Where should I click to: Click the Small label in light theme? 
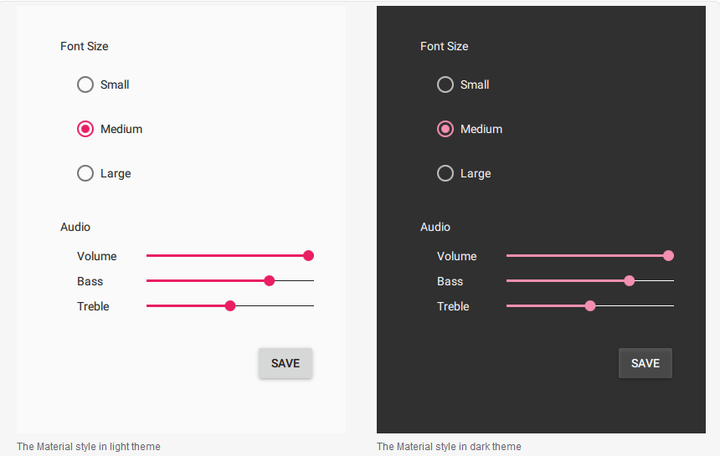click(x=115, y=85)
